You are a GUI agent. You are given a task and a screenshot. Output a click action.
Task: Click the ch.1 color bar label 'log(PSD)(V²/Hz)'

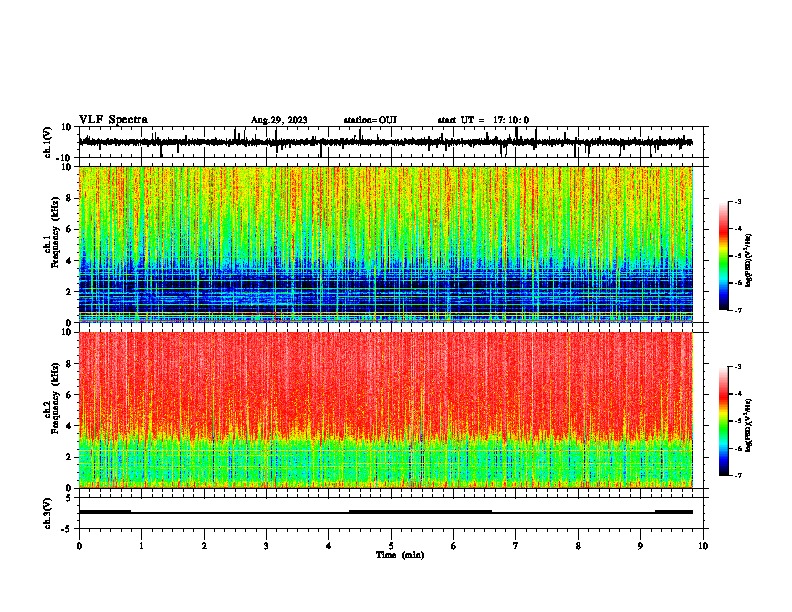coord(748,261)
